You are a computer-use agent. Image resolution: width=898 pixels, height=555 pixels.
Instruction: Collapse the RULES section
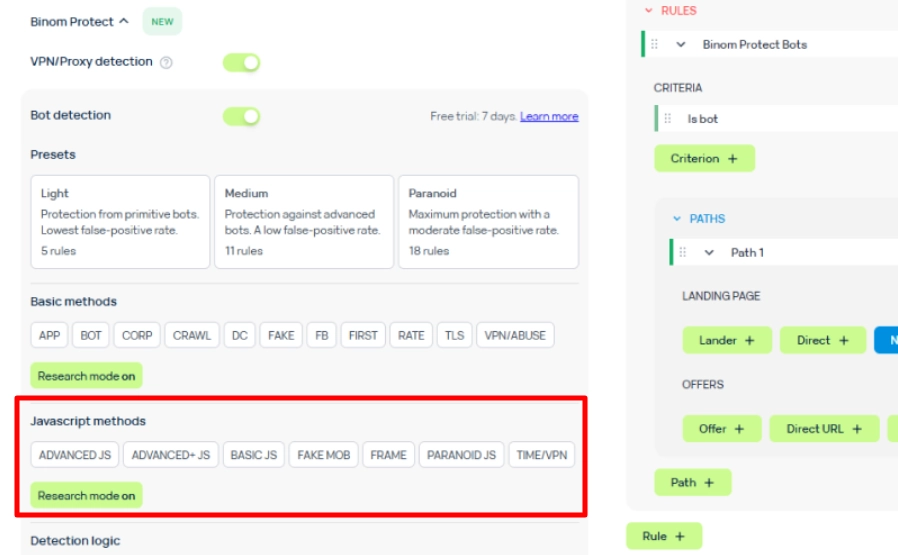pos(649,10)
